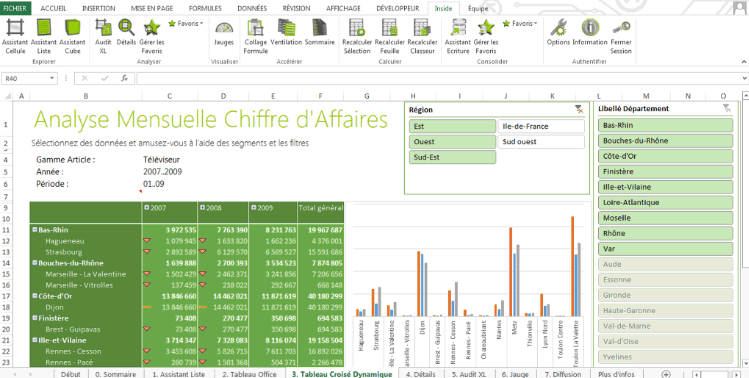Collapse the Bas-Rhin row group
The image size is (749, 378).
[x=34, y=230]
